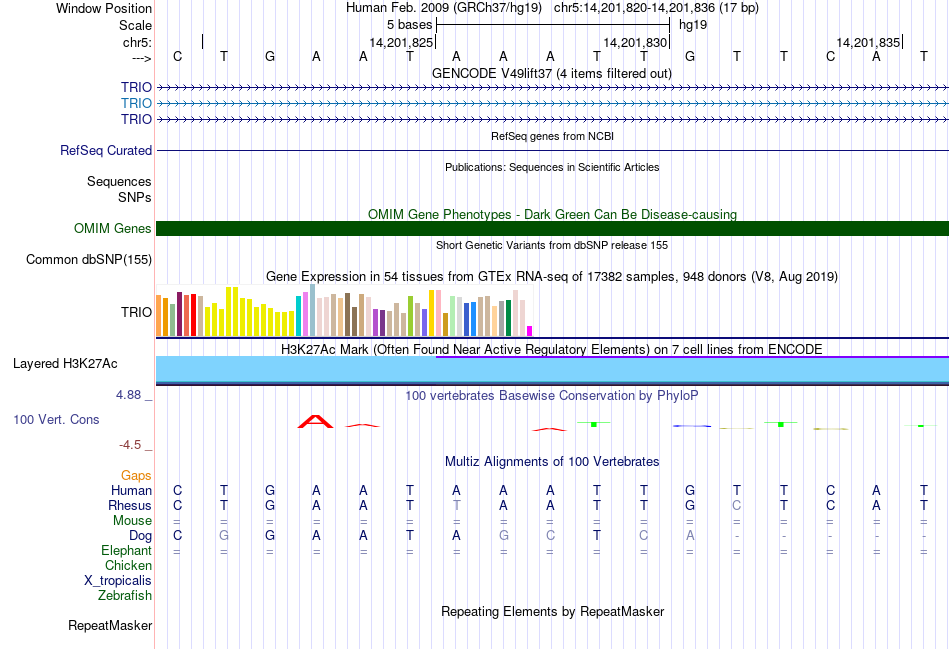
Task: Select the X_tropicalis species row label
Action: [x=118, y=581]
